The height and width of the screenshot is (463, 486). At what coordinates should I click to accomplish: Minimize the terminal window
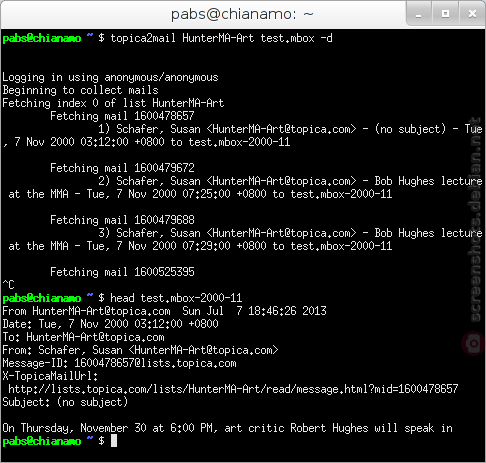pyautogui.click(x=419, y=14)
